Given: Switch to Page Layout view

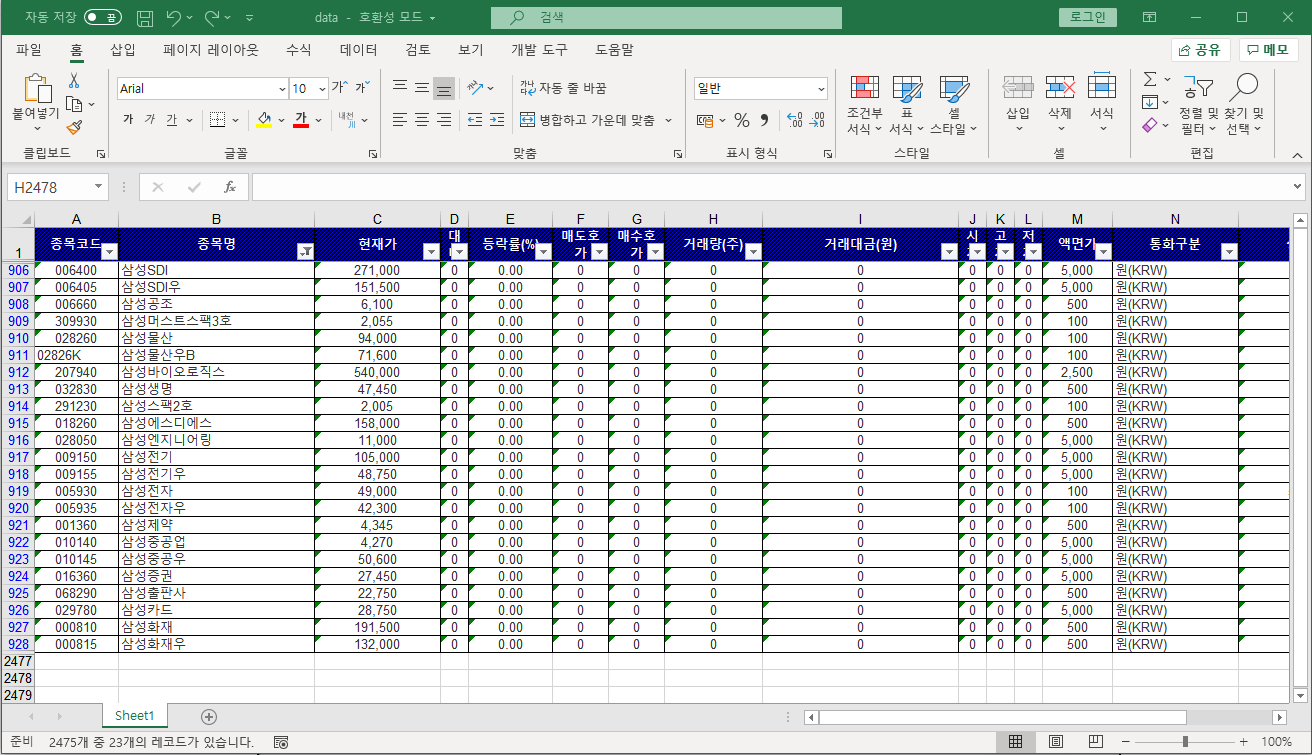Looking at the screenshot, I should [x=1055, y=742].
